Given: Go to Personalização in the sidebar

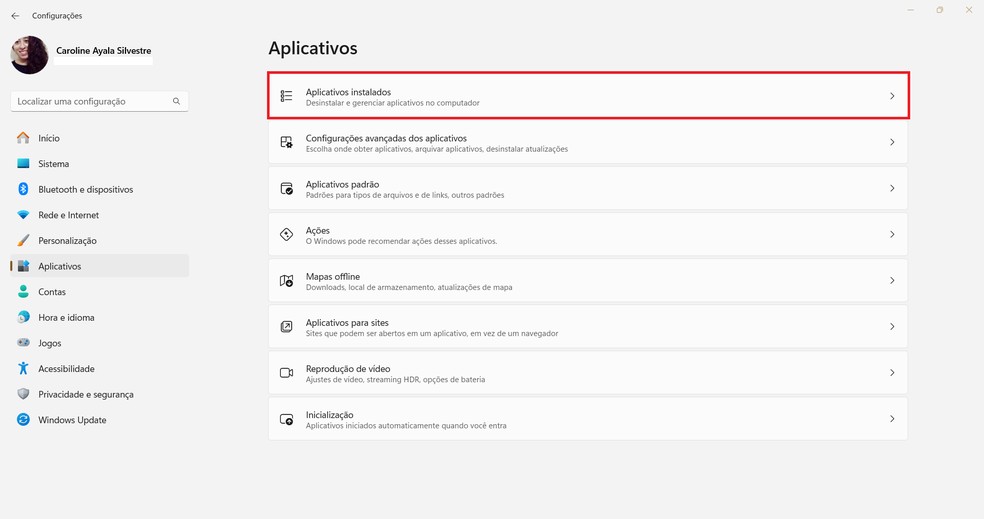Looking at the screenshot, I should tap(67, 241).
